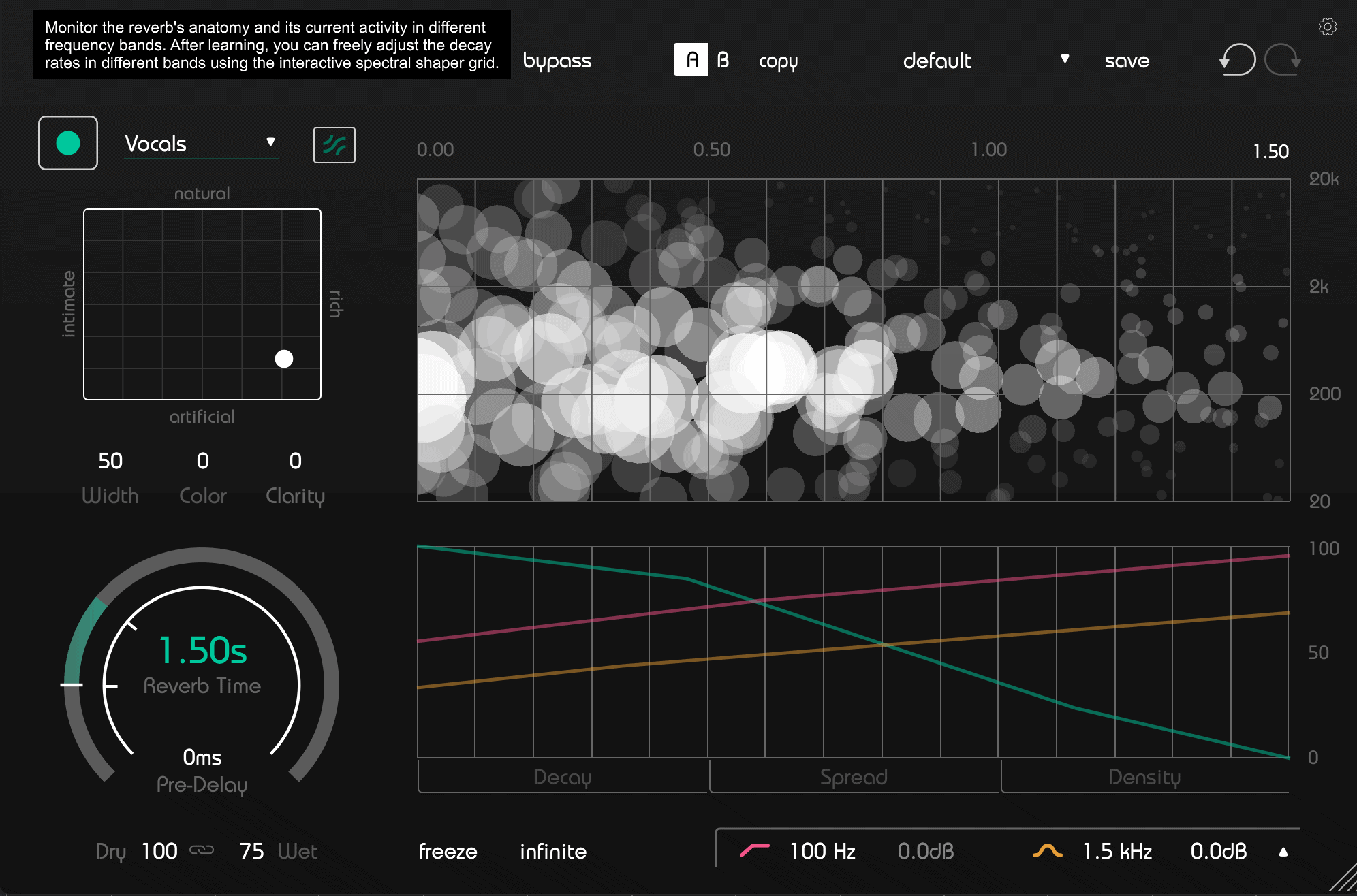Toggle plugin bypass
The width and height of the screenshot is (1357, 896).
point(557,61)
